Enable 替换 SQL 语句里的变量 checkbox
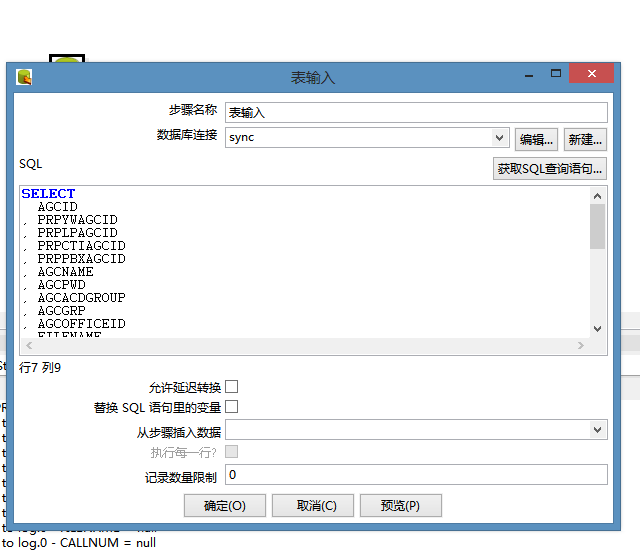Screen dimensions: 640x555 (231, 407)
